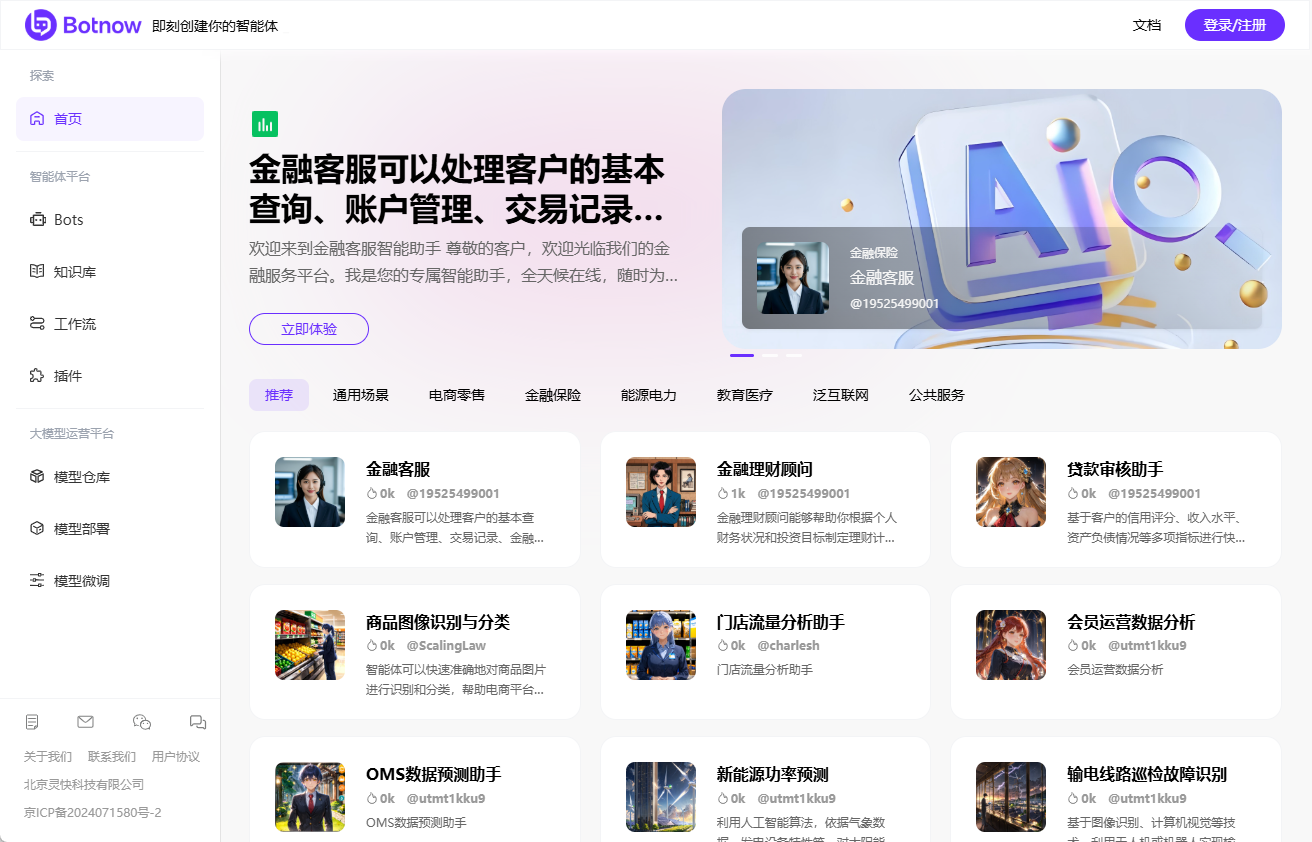Switch to the 通用场景 tab
The image size is (1312, 842).
[361, 395]
